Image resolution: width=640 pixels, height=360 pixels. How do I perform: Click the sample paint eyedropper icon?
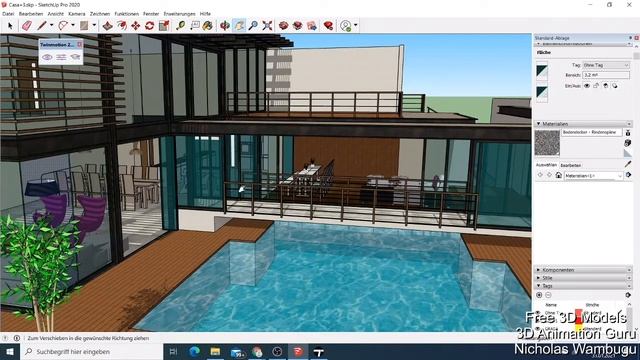pyautogui.click(x=628, y=164)
